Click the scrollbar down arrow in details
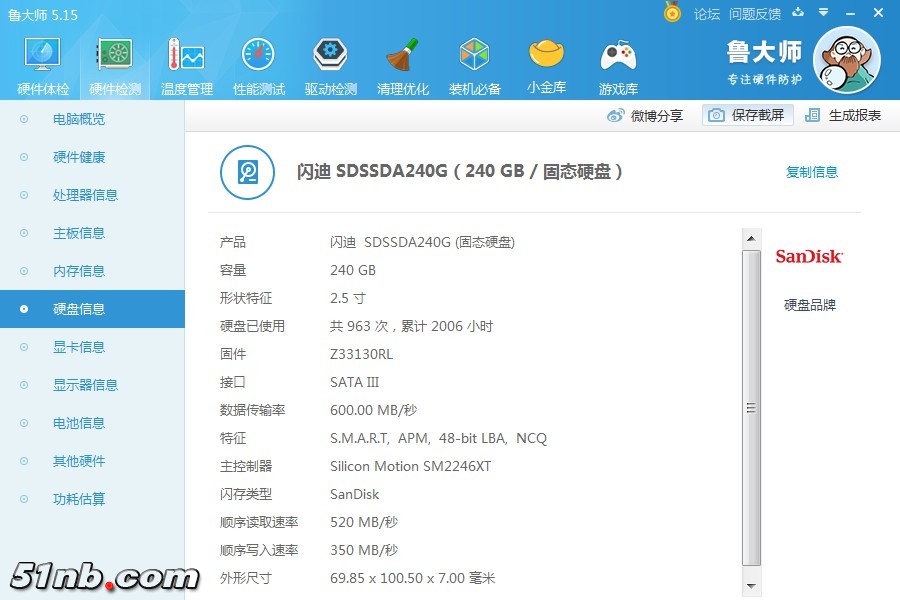Screen dimensions: 900x600 tap(751, 583)
